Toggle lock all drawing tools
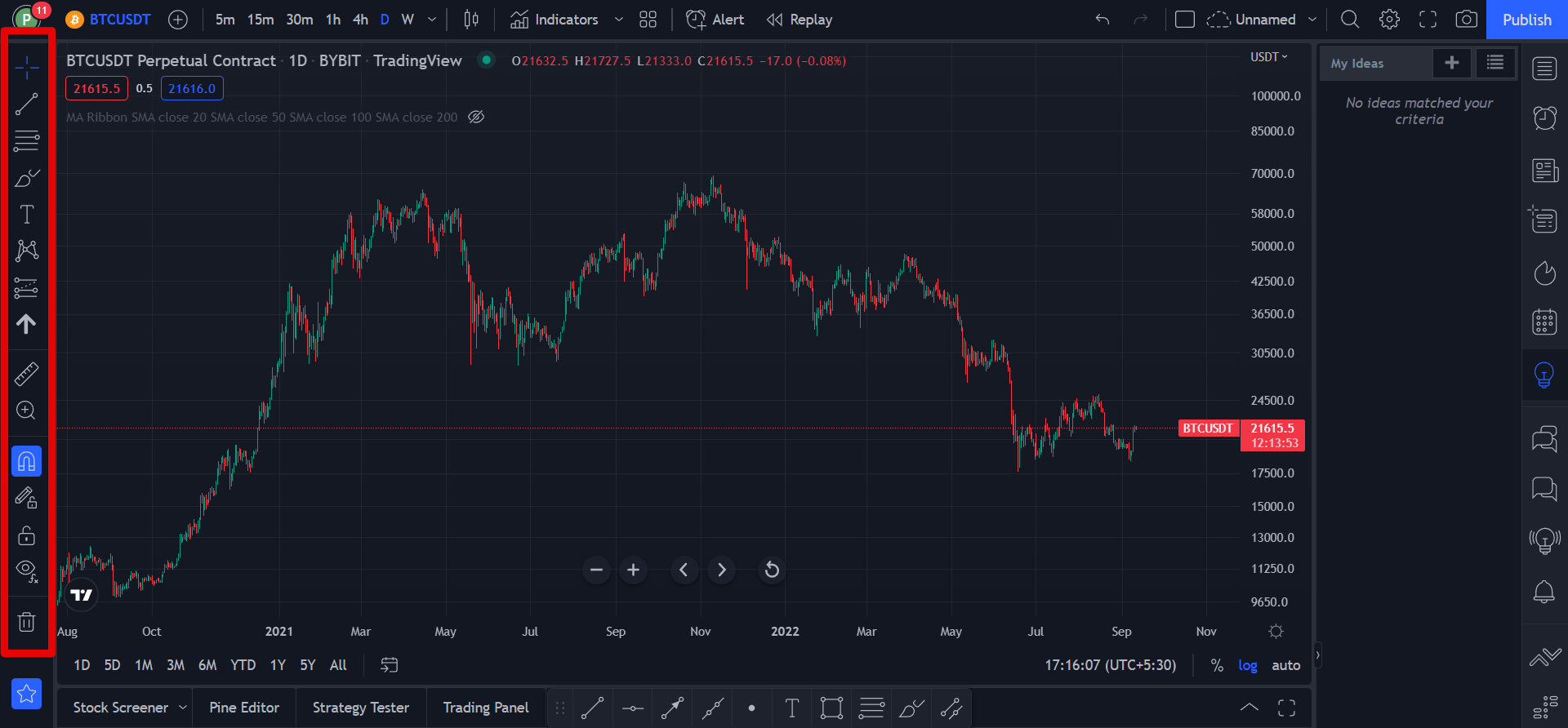This screenshot has width=1568, height=728. 26,535
